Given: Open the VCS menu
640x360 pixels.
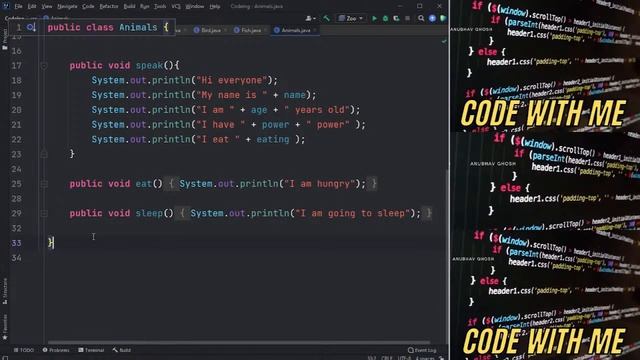Looking at the screenshot, I should pos(176,6).
